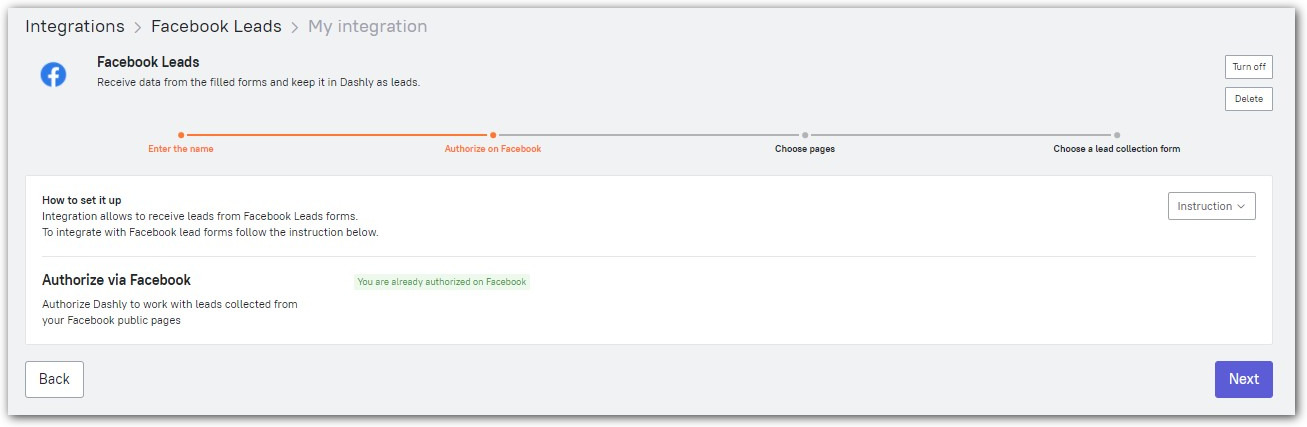Click the already authorized on Facebook badge
This screenshot has width=1307, height=427.
click(x=441, y=282)
